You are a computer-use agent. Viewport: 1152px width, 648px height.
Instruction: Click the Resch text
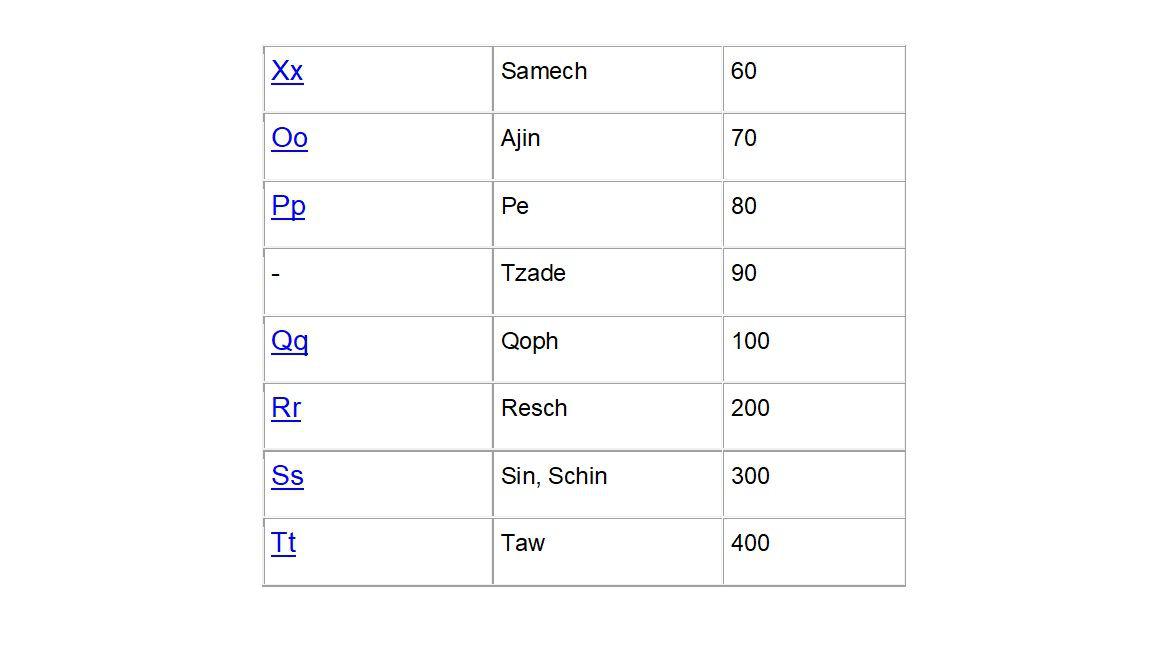click(534, 408)
